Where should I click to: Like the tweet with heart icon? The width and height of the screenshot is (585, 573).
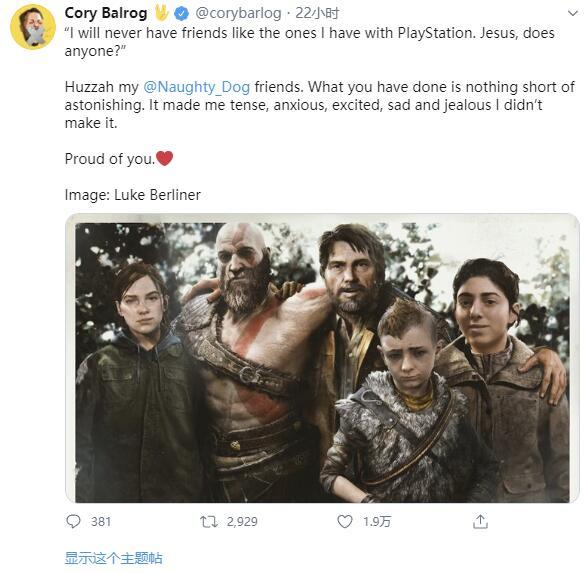[x=345, y=521]
